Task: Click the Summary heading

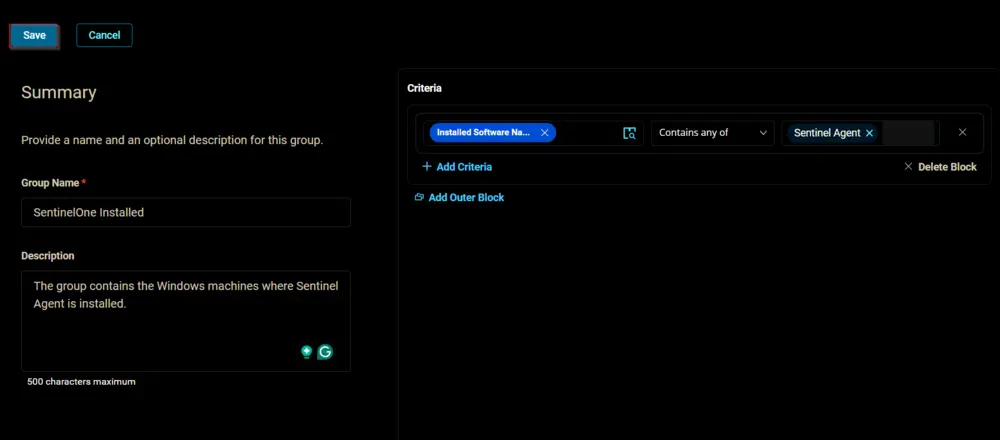Action: [x=59, y=92]
